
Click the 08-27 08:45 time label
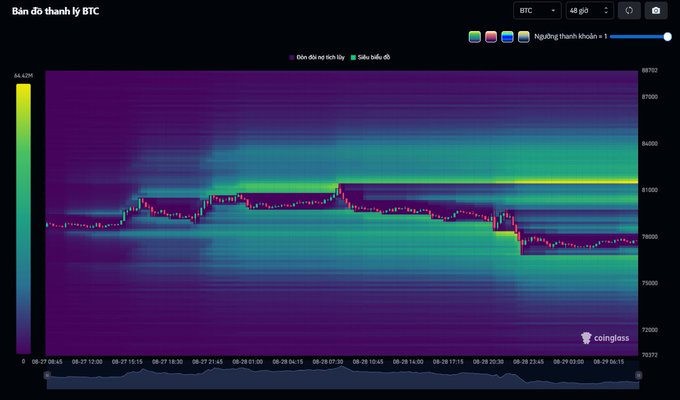(x=47, y=361)
